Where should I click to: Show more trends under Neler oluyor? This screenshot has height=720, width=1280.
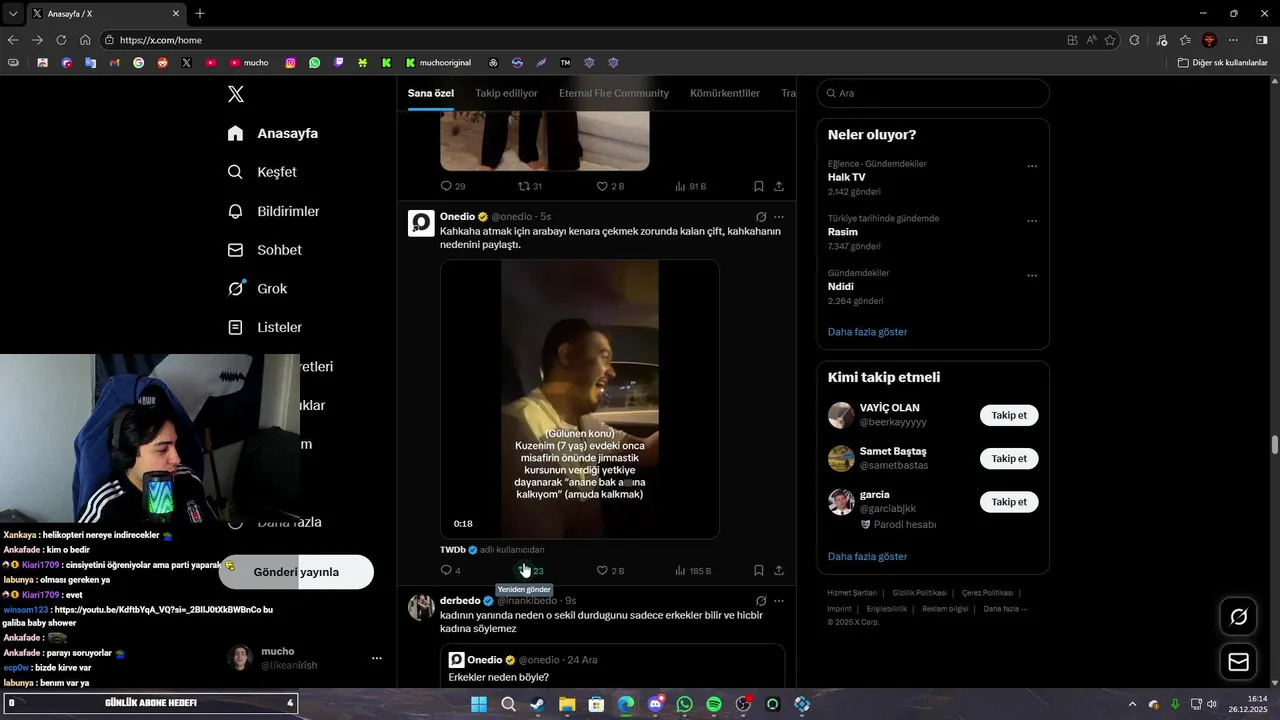(x=868, y=332)
